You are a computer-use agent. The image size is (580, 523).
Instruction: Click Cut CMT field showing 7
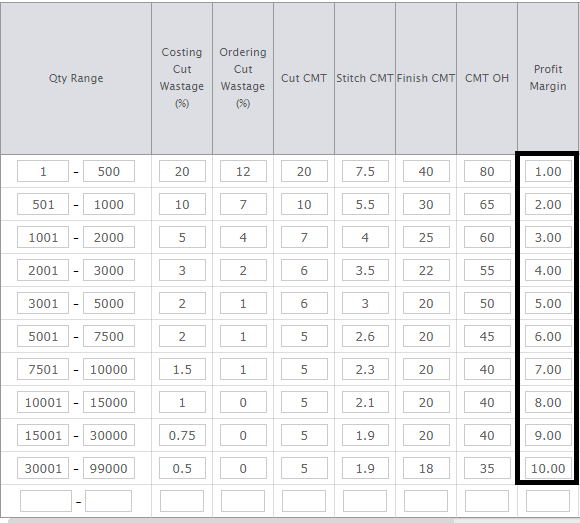coord(304,237)
